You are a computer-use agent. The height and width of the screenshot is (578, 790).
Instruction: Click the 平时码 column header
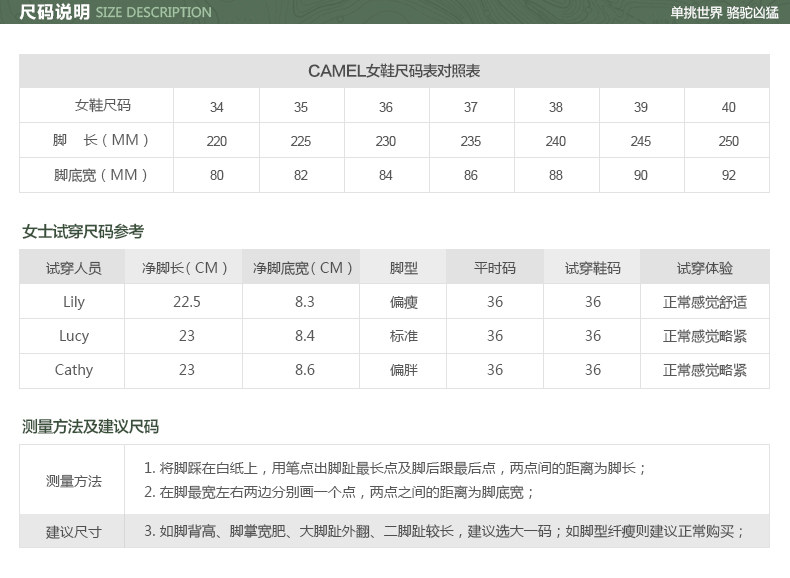(x=495, y=268)
